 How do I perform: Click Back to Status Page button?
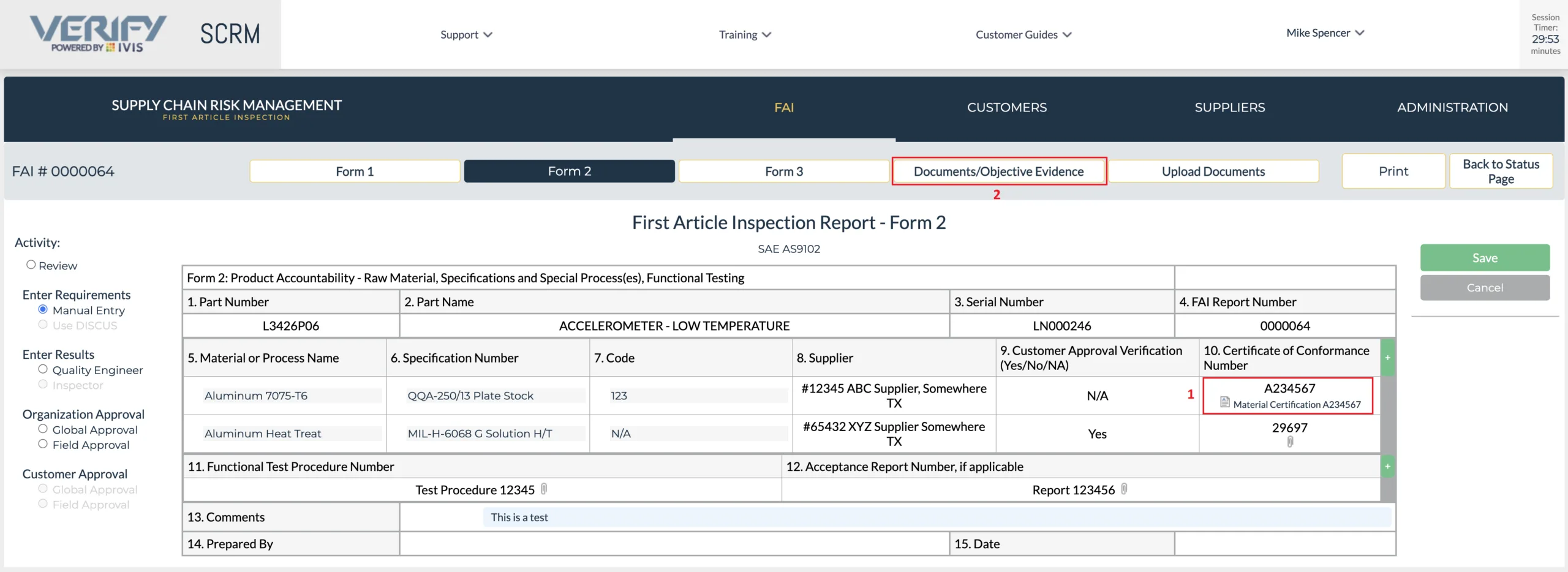click(1501, 171)
